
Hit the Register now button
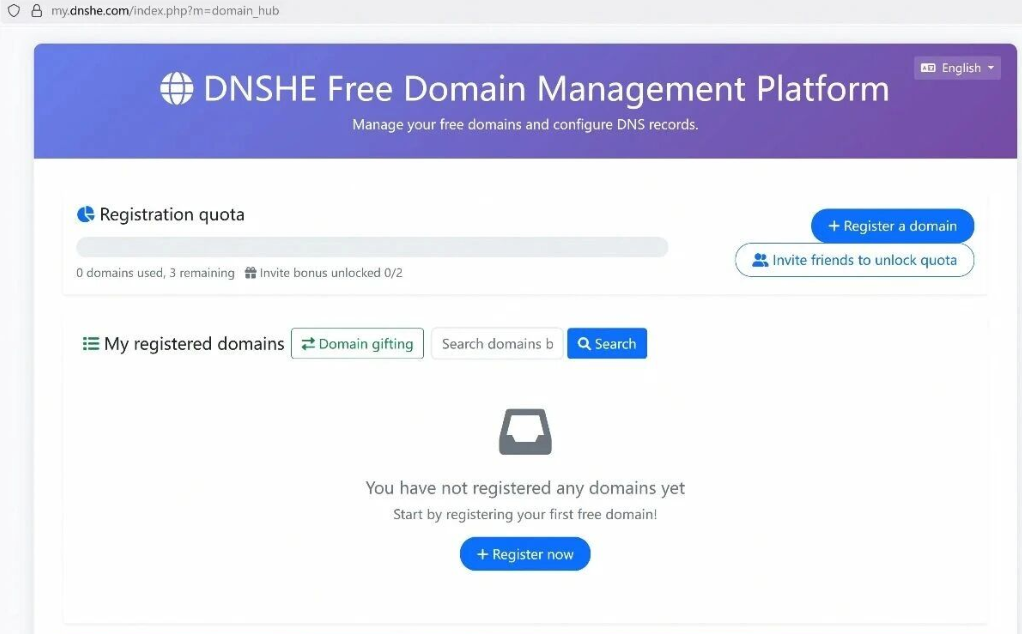click(x=525, y=554)
